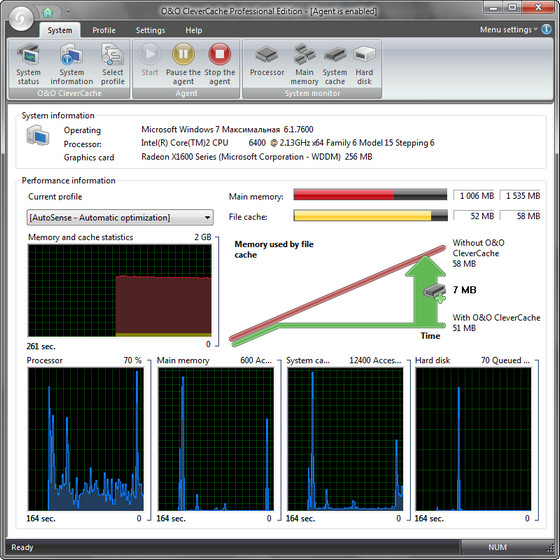Screen dimensions: 560x560
Task: Stop the agent
Action: (x=220, y=64)
